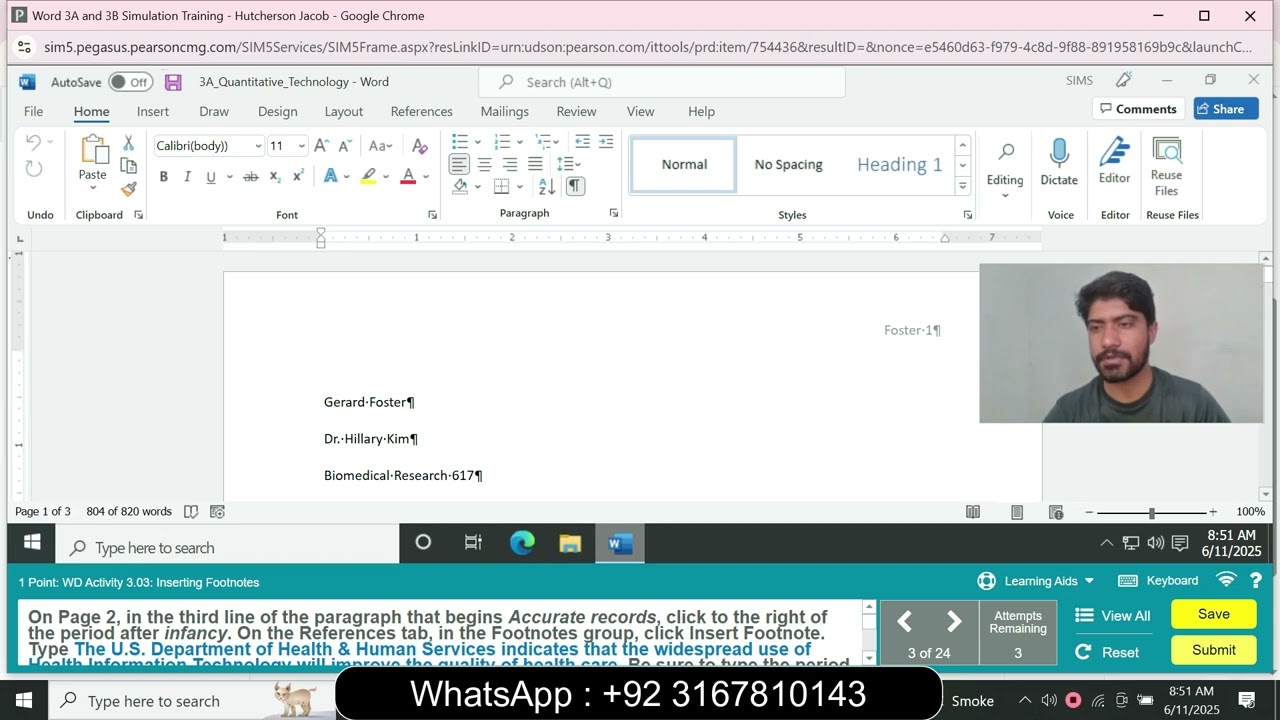Click the yellow Save button in simulation panel
Image resolution: width=1280 pixels, height=720 pixels.
1214,614
